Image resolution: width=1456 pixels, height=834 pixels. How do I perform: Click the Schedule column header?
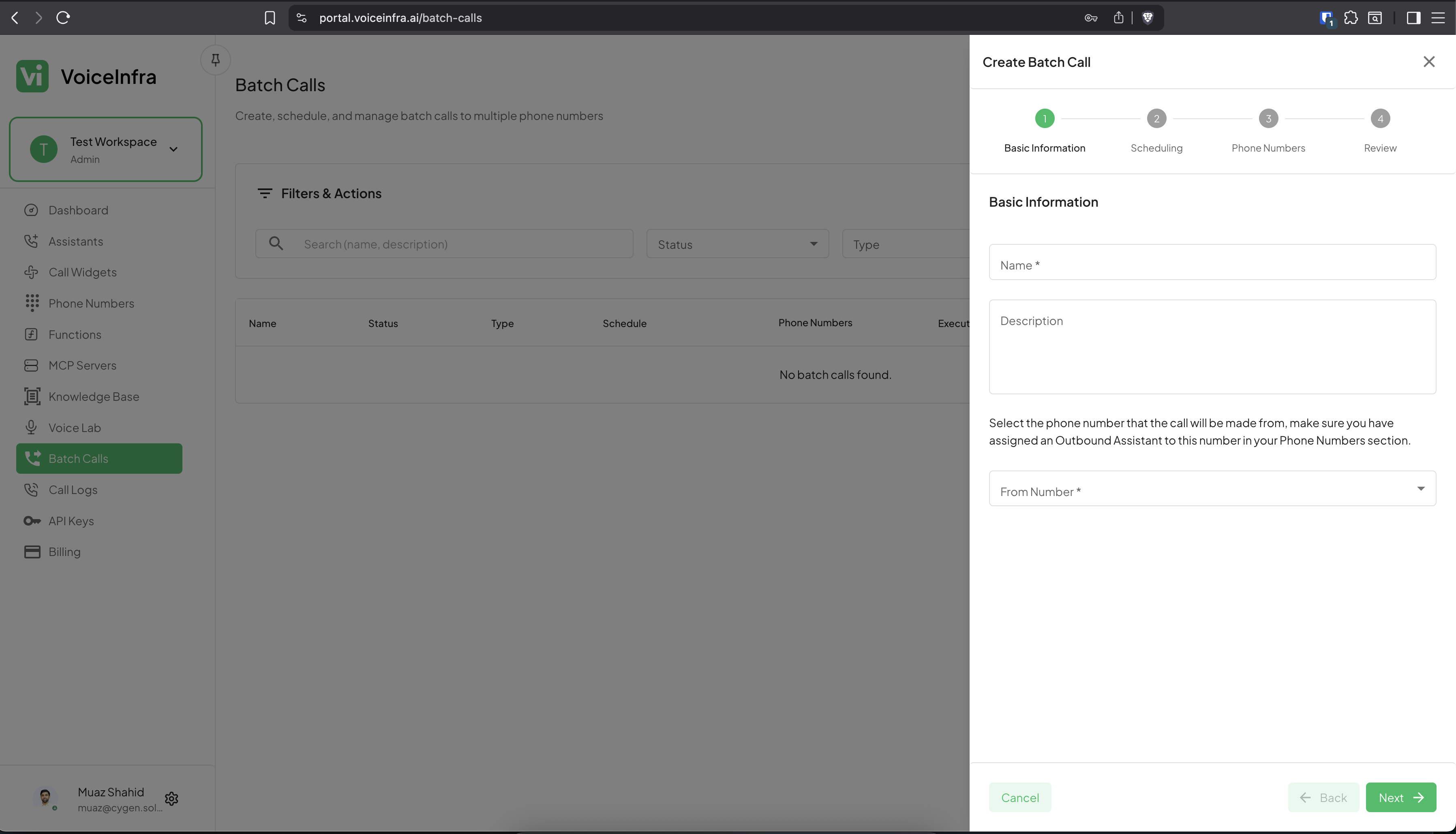[624, 323]
